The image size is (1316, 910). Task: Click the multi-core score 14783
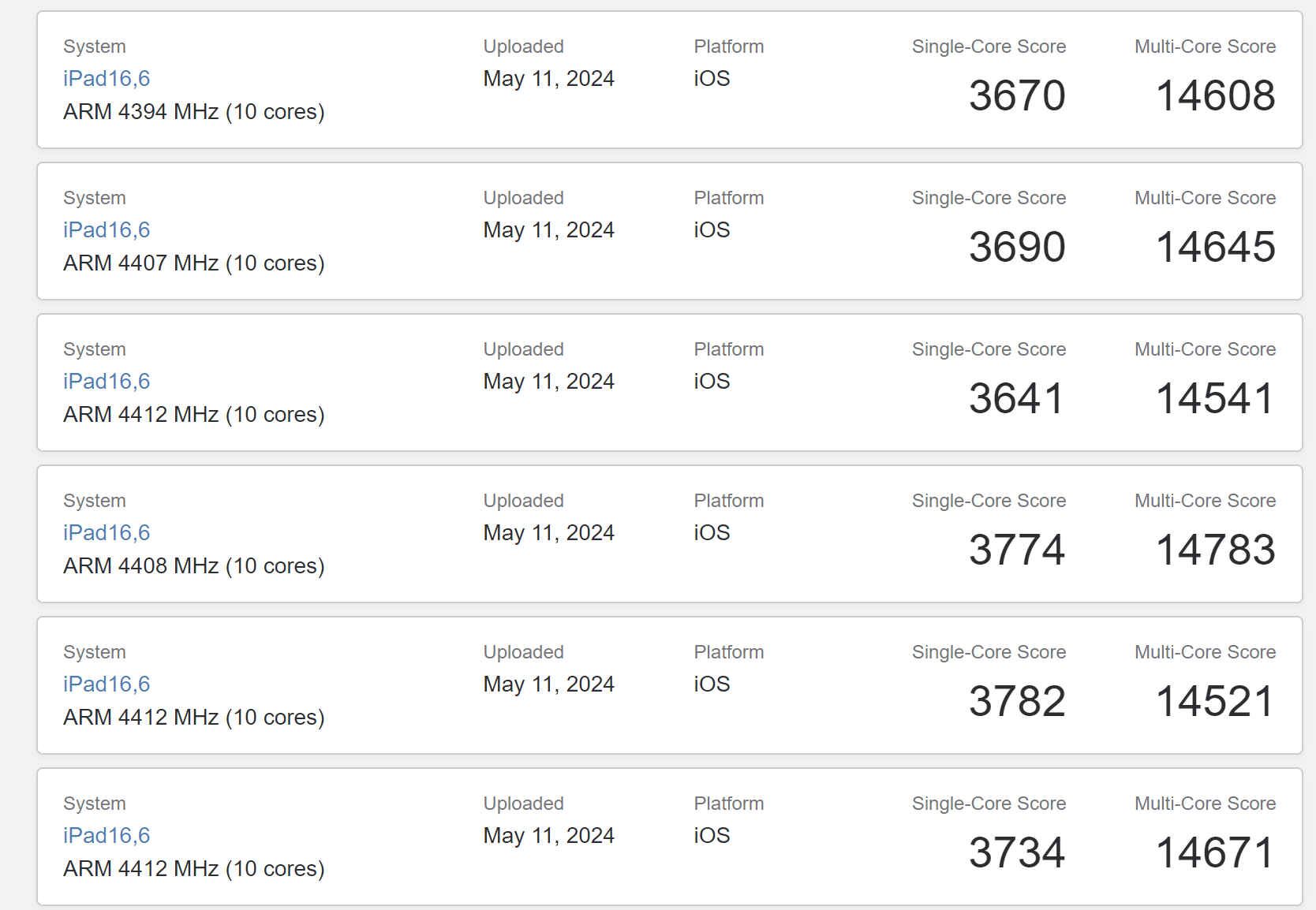coord(1215,550)
